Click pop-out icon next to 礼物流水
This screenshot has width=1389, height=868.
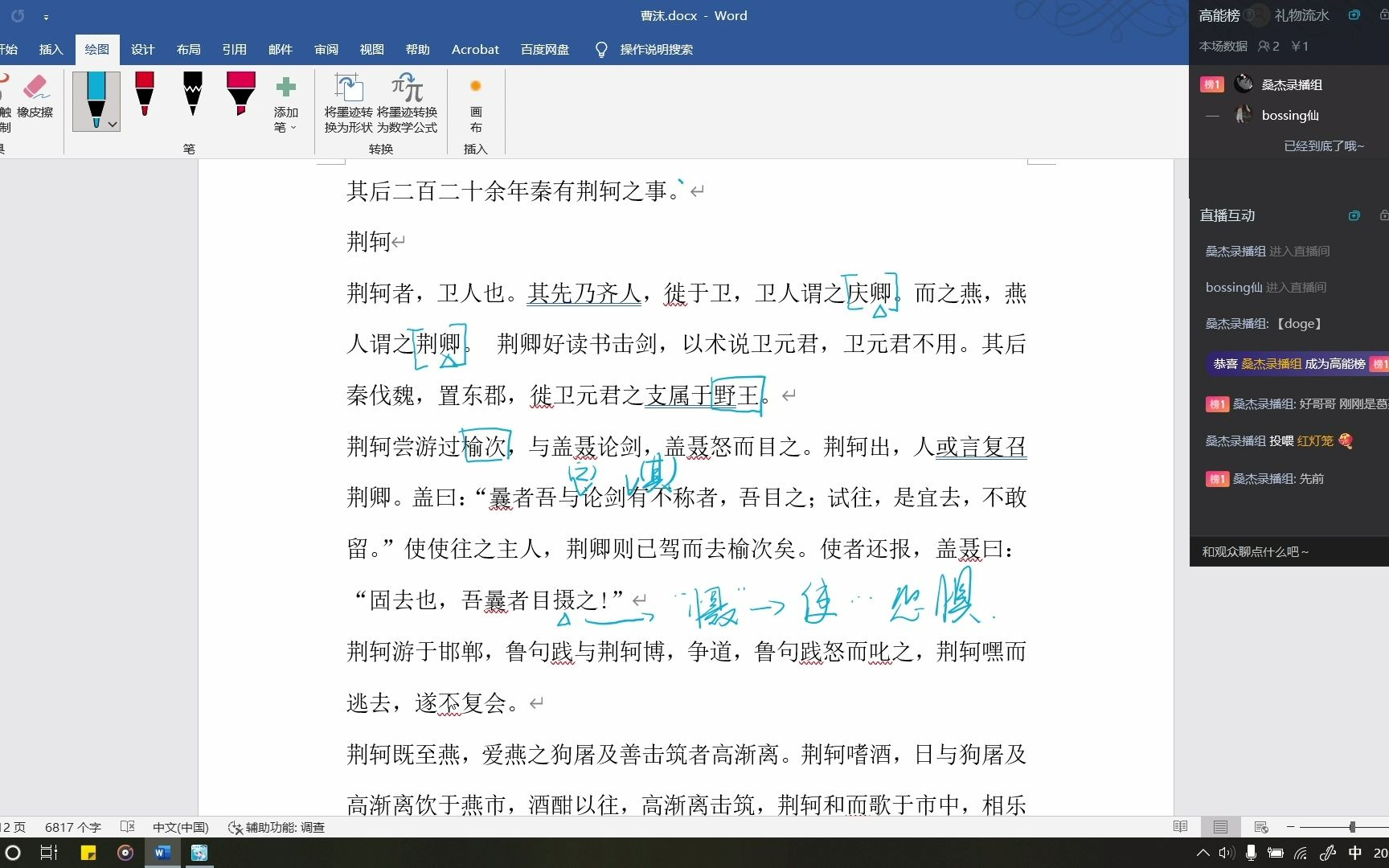point(1354,15)
